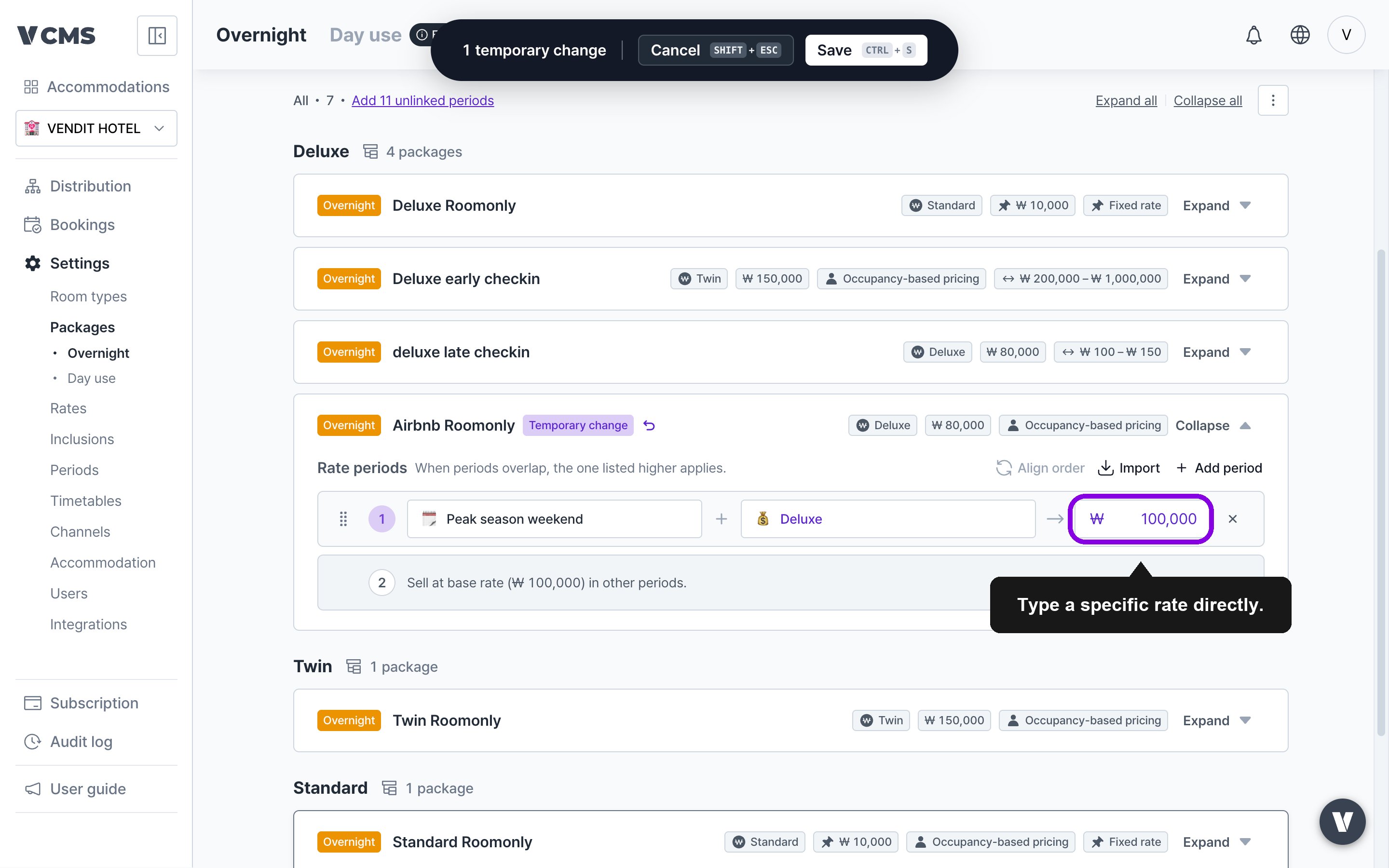Expand the Deluxe Roomonly package
This screenshot has height=868, width=1389.
(x=1217, y=205)
